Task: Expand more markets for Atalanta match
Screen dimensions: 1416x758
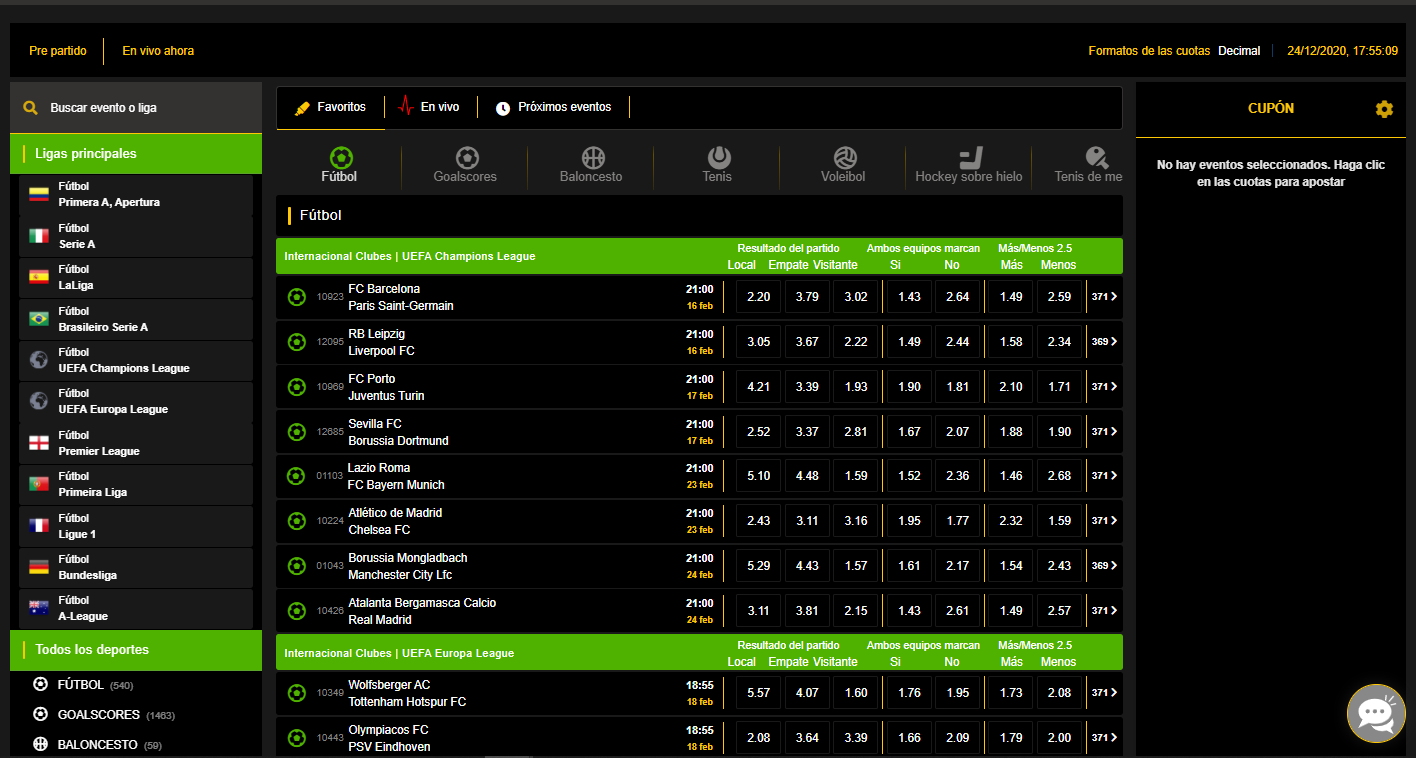Action: click(x=1104, y=611)
